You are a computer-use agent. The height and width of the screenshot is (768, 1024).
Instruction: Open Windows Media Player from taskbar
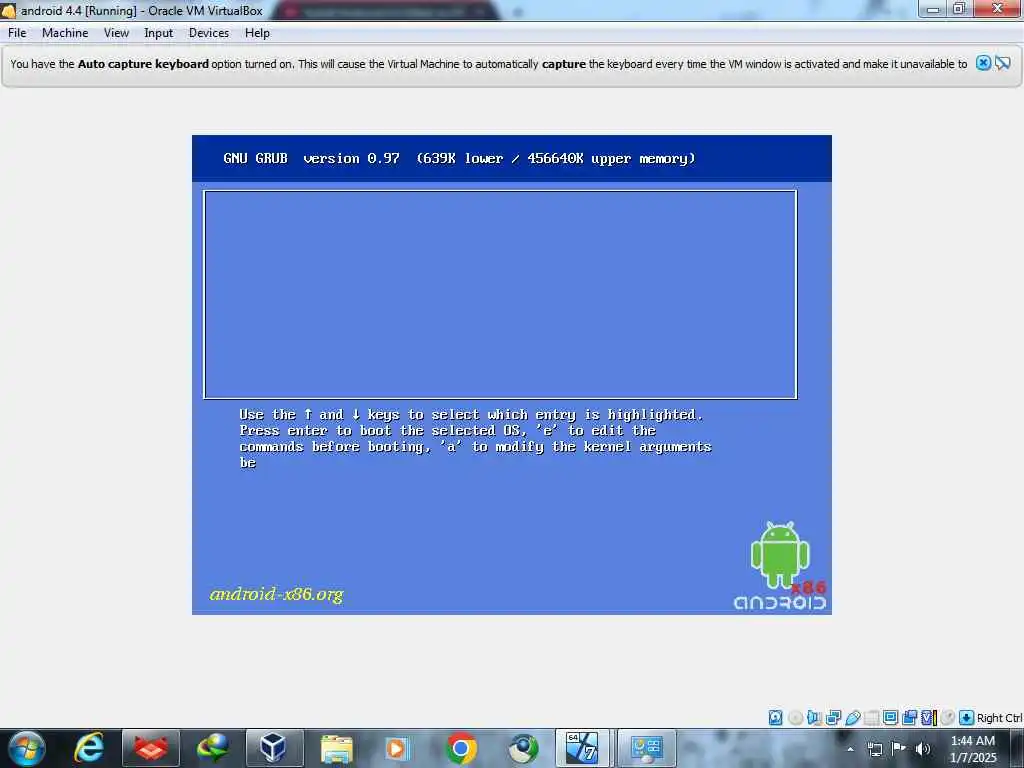point(396,748)
